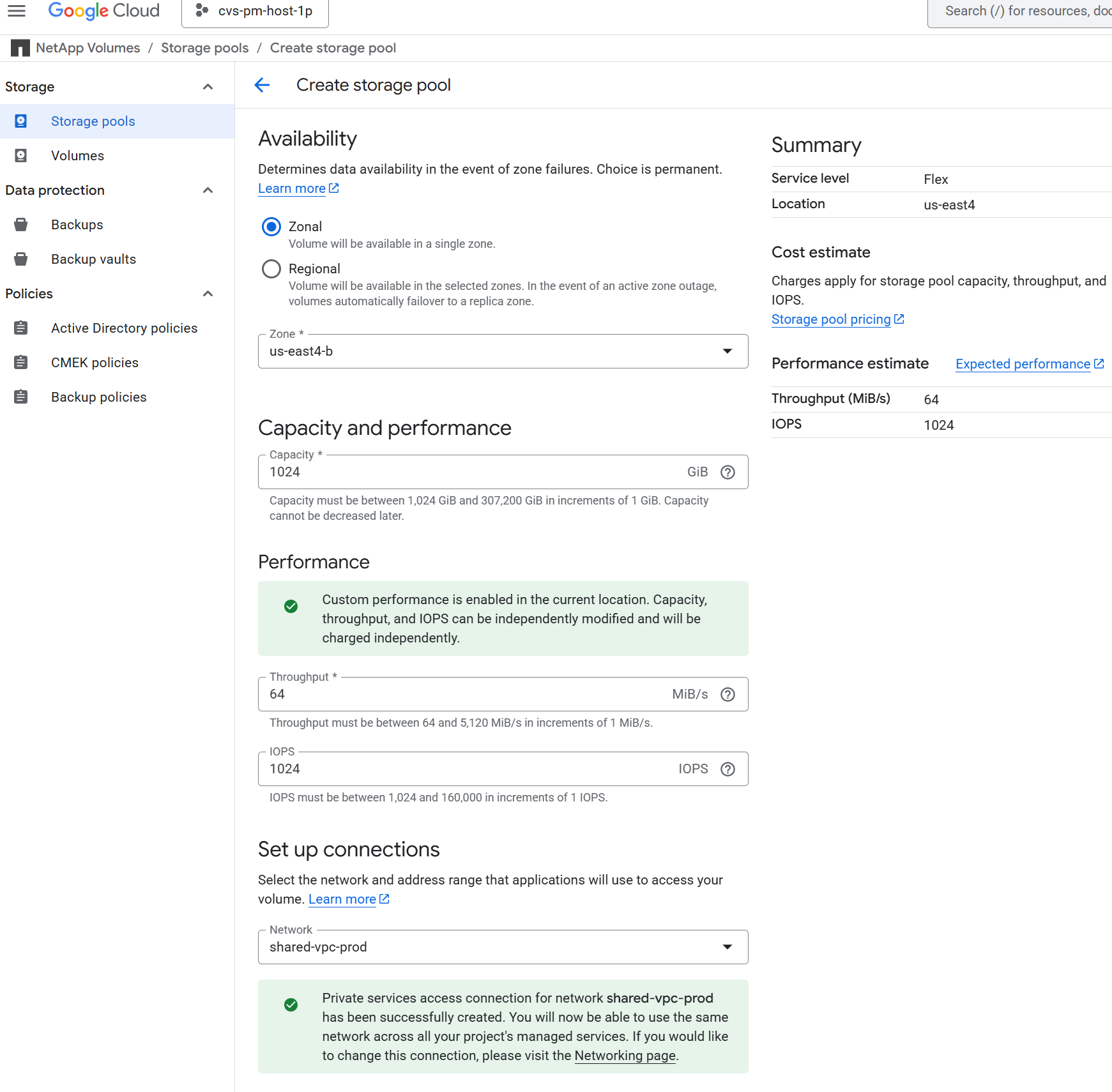Click the IOPS field help icon
Screen dimensions: 1112x1092
727,769
